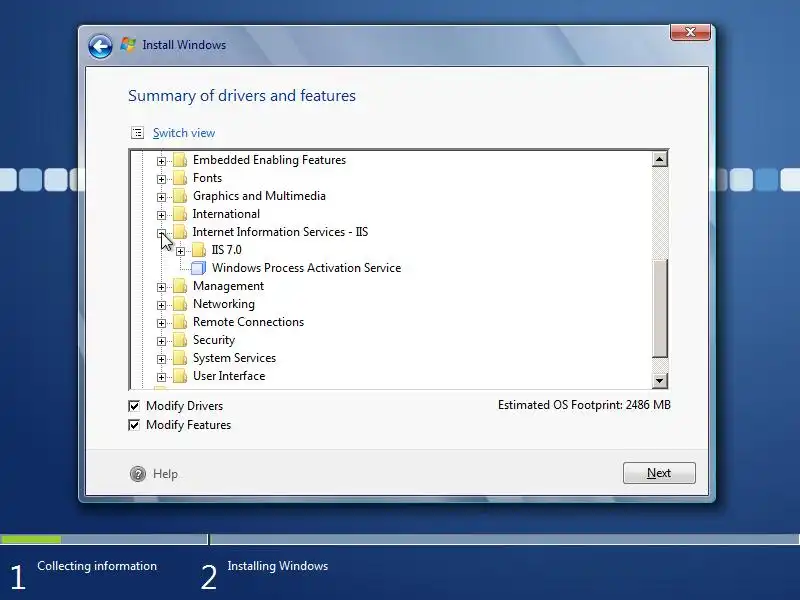
Task: Select the User Interface label
Action: click(229, 376)
